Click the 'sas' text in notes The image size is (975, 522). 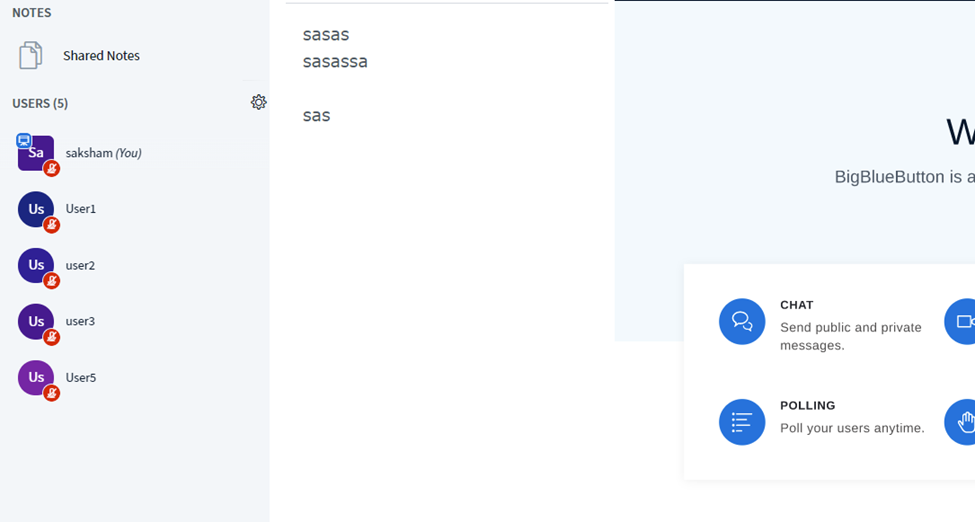pyautogui.click(x=317, y=116)
